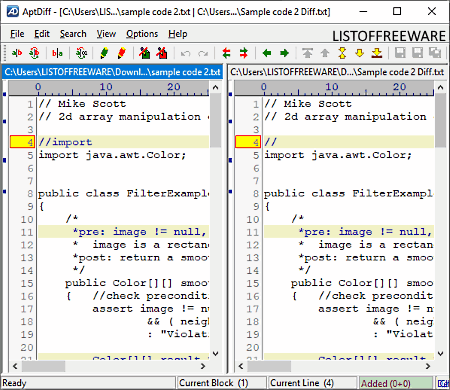This screenshot has width=450, height=390.
Task: Click the red right-pointing double arrow icon
Action: (244, 53)
